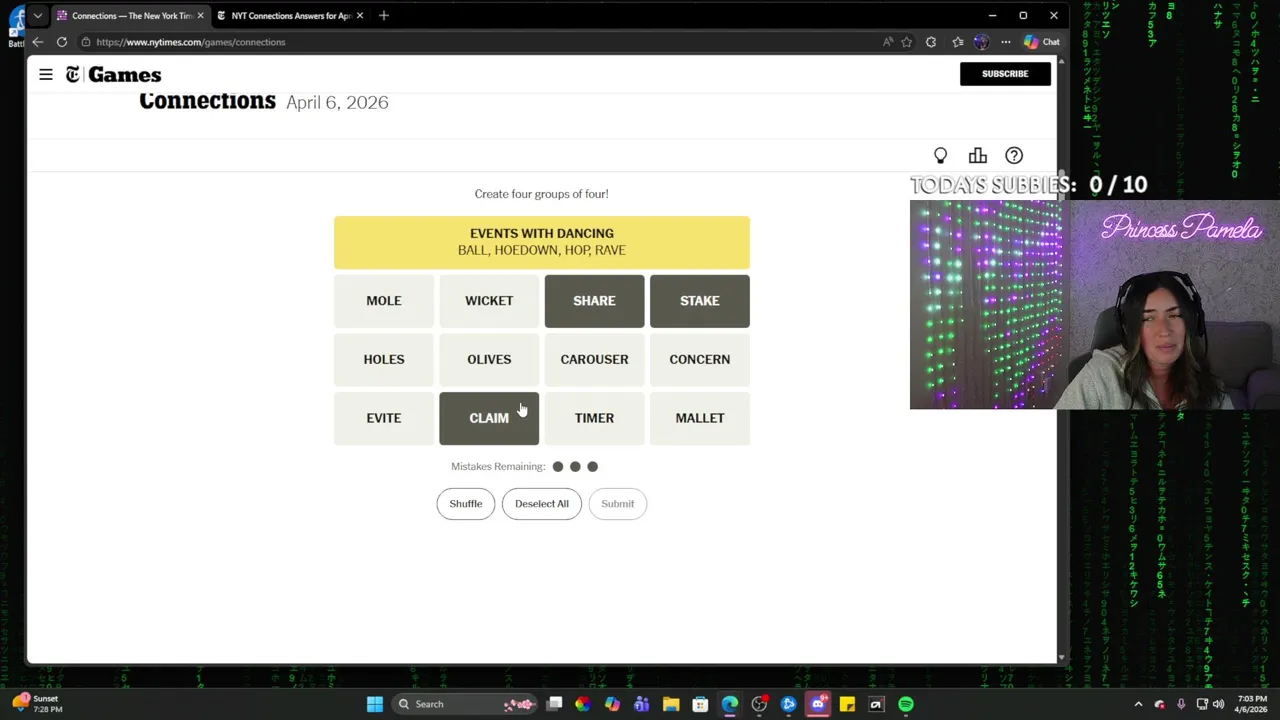Click the browser address bar URL
The height and width of the screenshot is (720, 1280).
click(x=191, y=42)
